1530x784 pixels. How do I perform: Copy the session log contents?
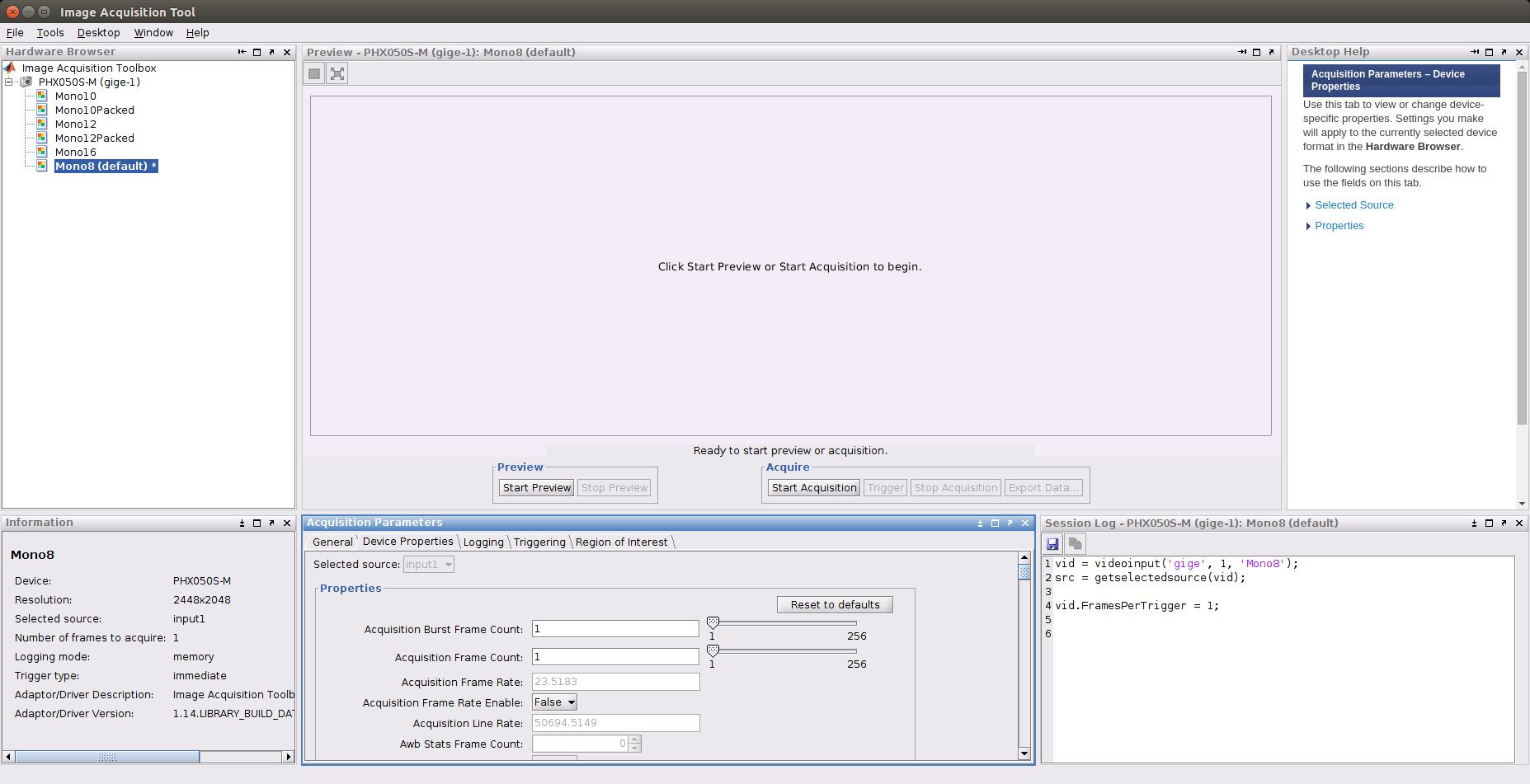1075,544
